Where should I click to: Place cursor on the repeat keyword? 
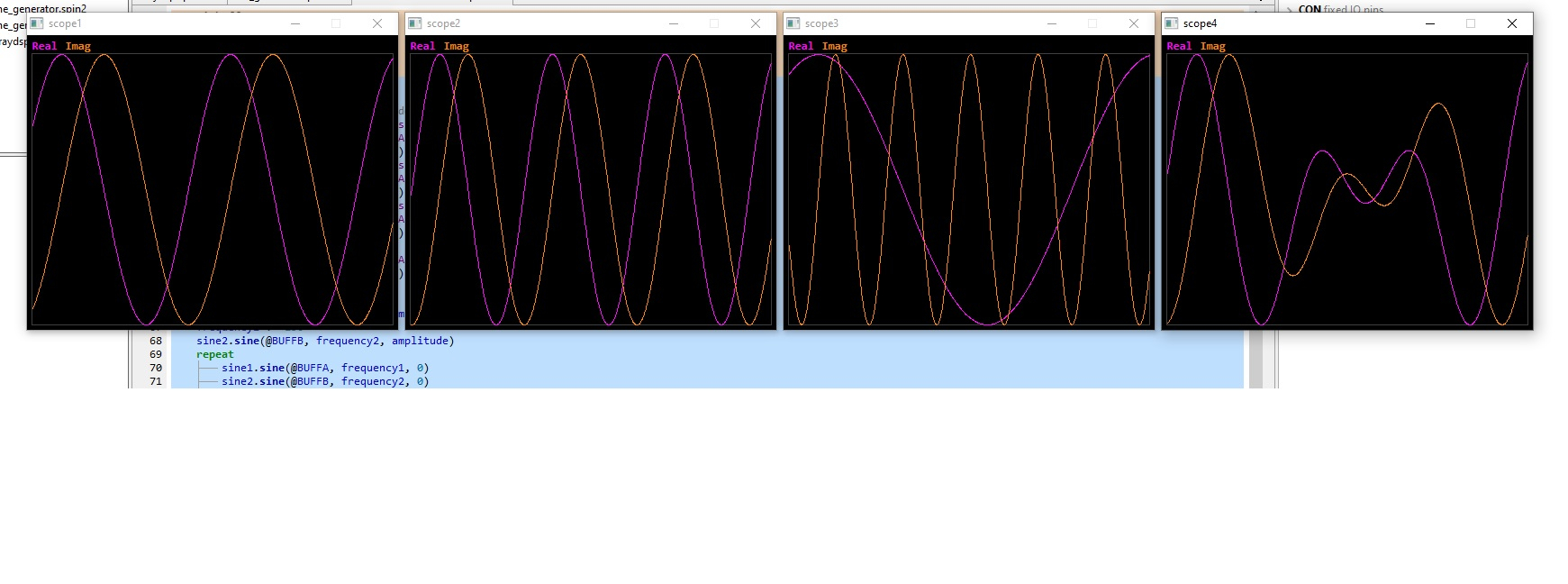[x=214, y=354]
